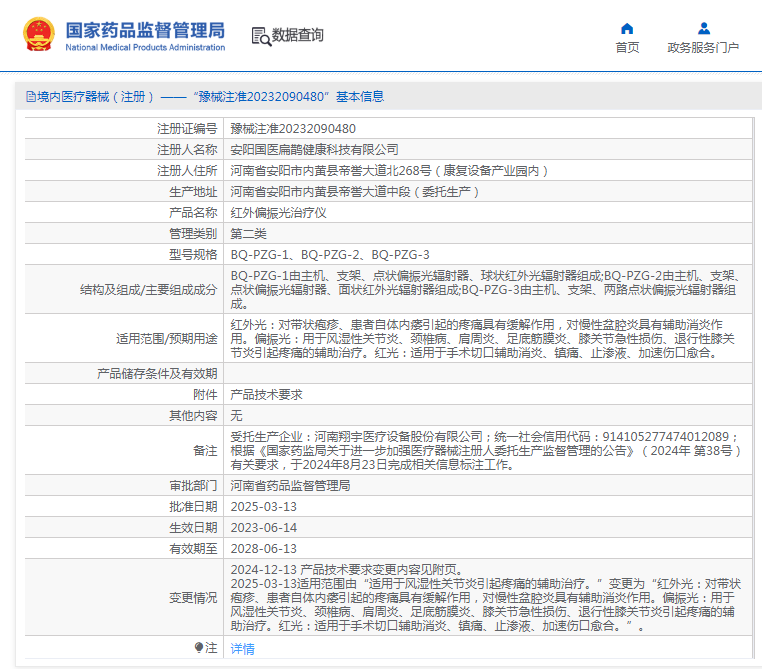The width and height of the screenshot is (762, 669).
Task: Select registration number 豫械注准20232090480 value
Action: pos(293,129)
